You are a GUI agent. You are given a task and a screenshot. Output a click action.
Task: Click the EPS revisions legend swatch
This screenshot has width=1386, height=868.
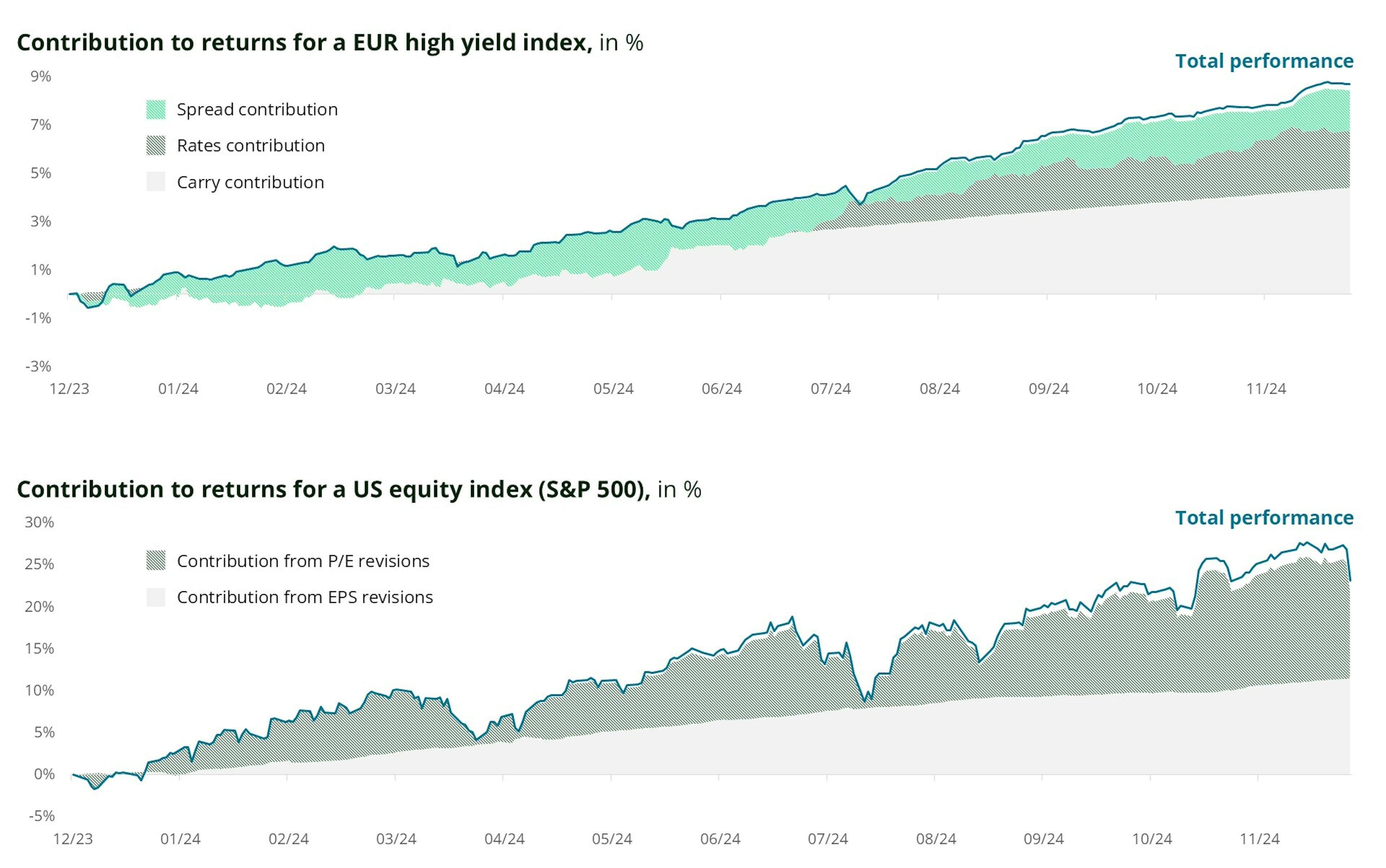pos(156,597)
